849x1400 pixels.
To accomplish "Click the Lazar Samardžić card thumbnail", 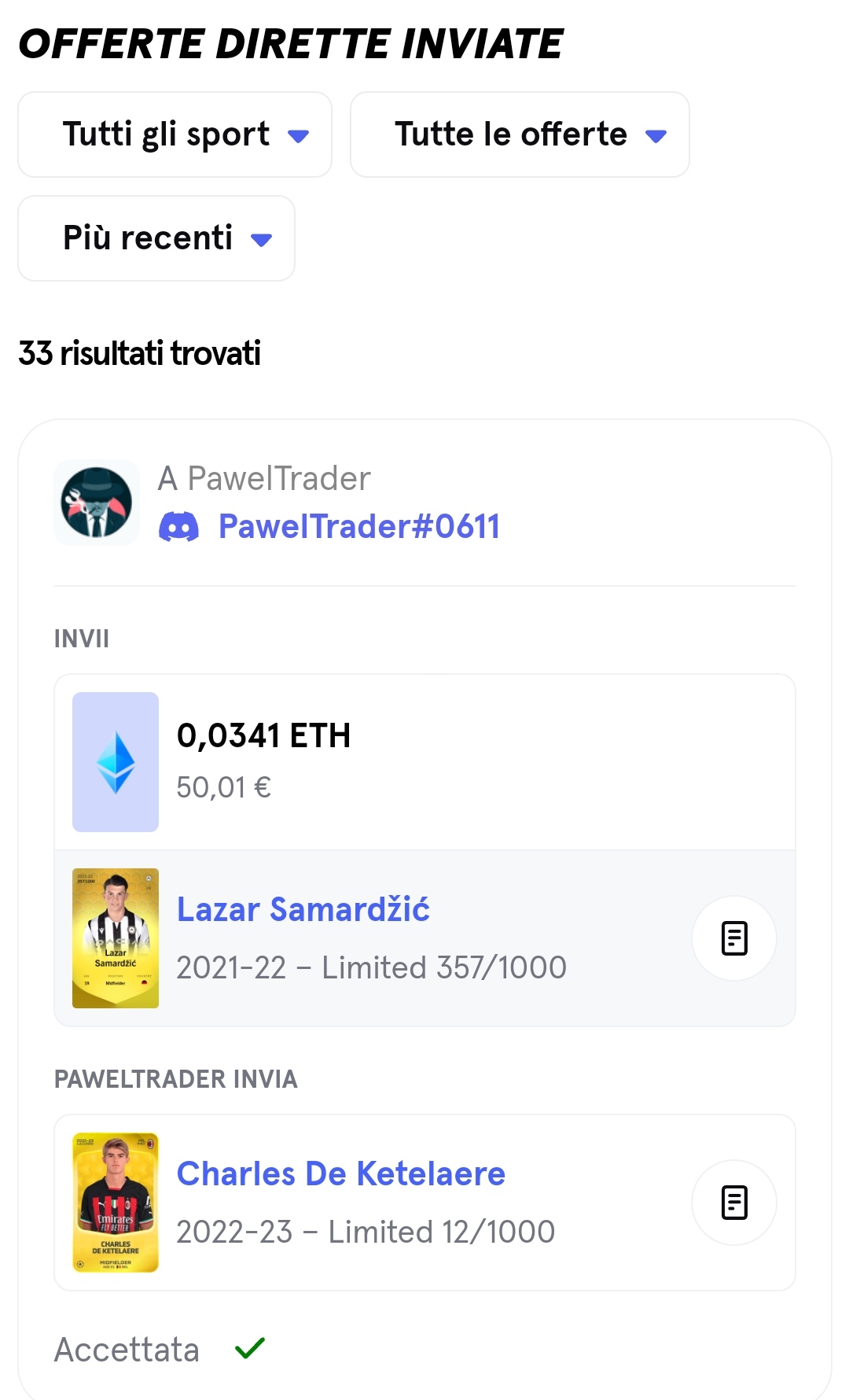I will (116, 938).
